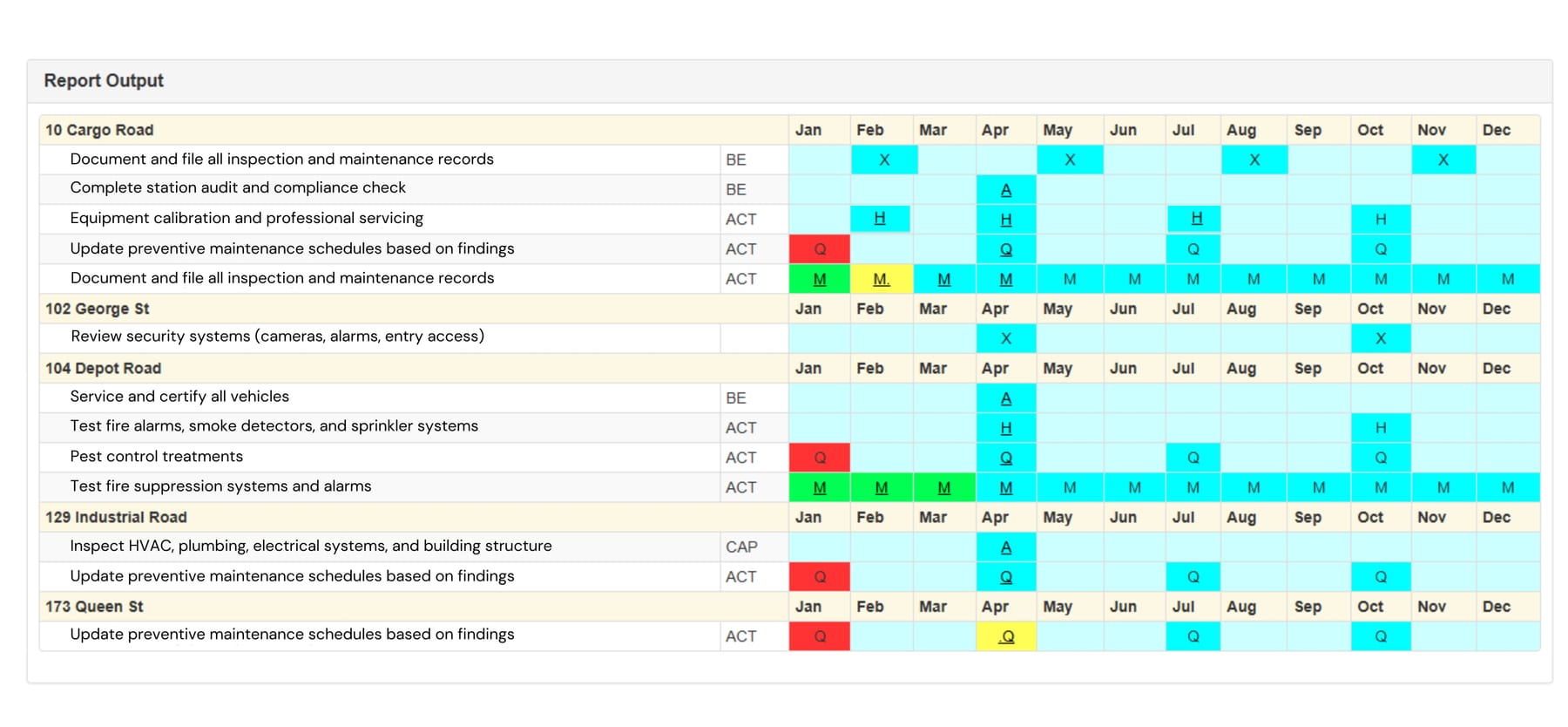Click the yellow Apr Q link under 173 Queen St
Screen dimensions: 1568x727
1006,636
